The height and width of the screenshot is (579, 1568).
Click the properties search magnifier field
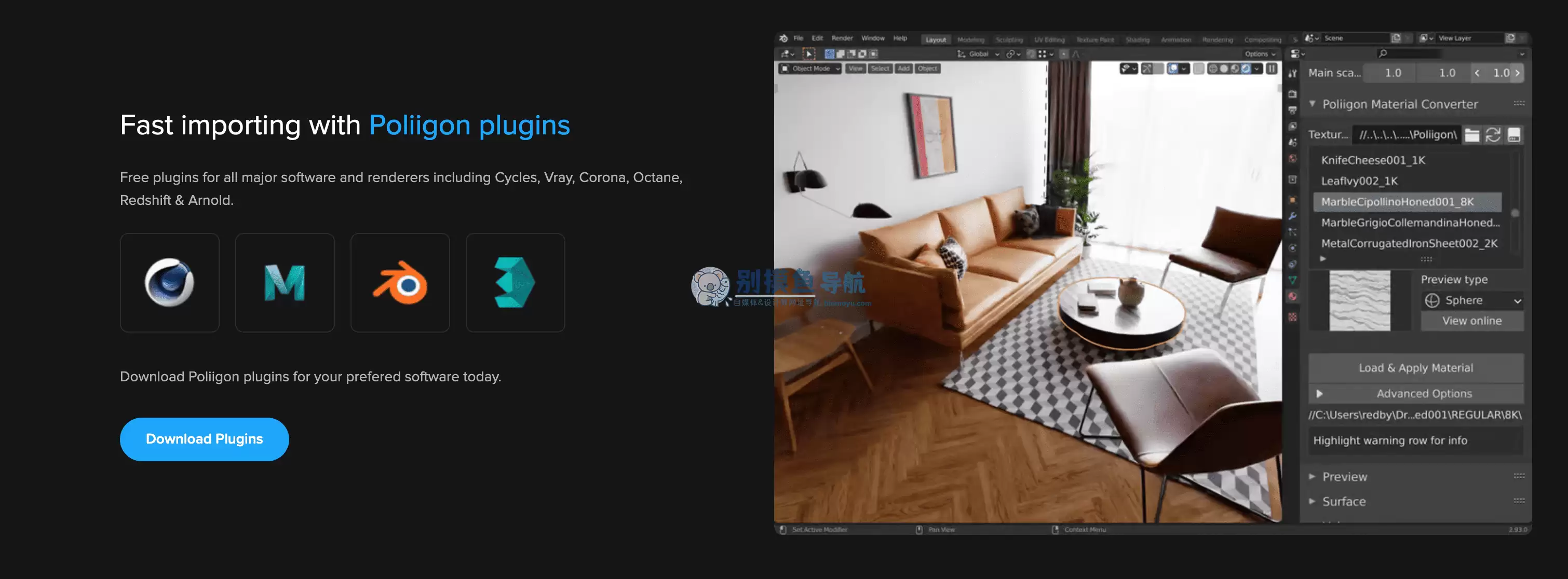coord(1409,53)
